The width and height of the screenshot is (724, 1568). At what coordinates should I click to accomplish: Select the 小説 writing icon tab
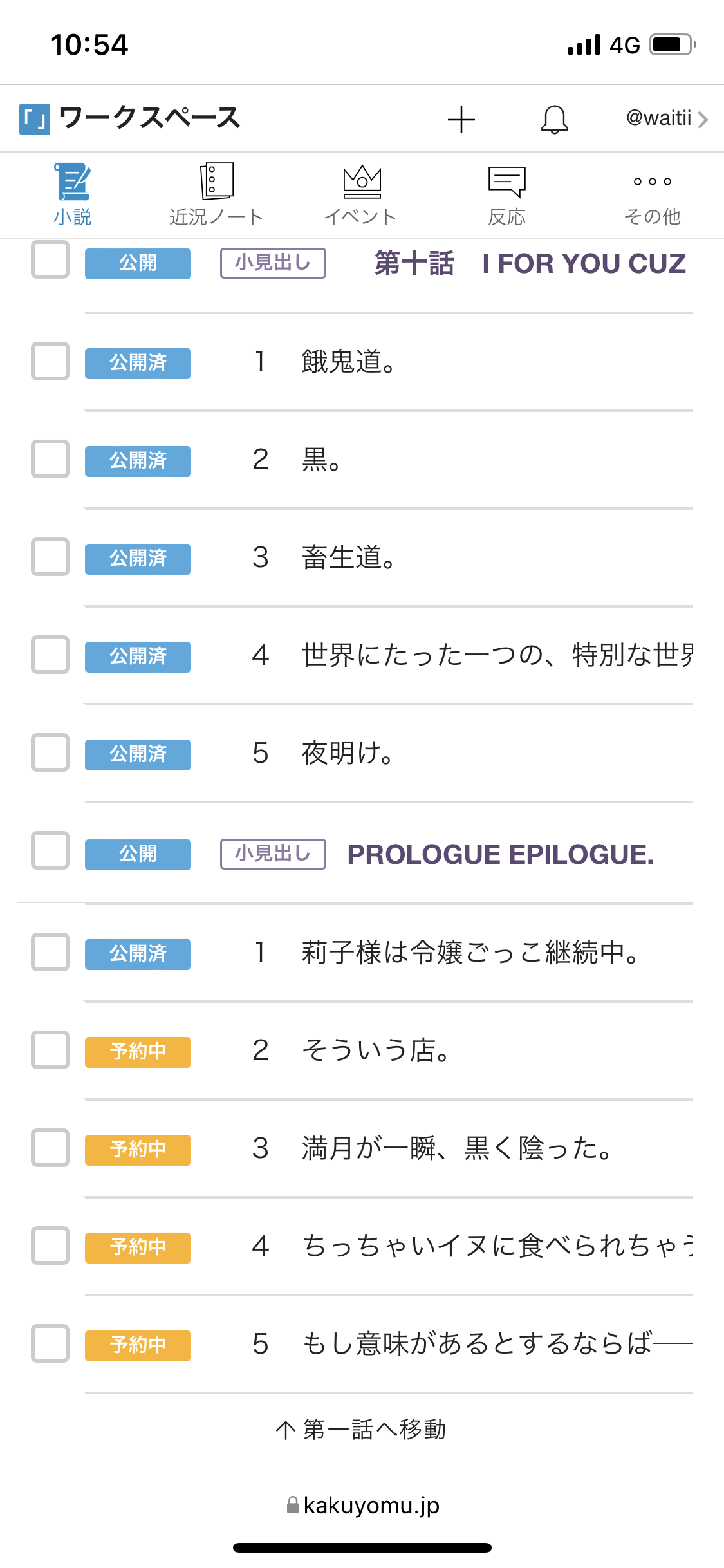point(72,182)
